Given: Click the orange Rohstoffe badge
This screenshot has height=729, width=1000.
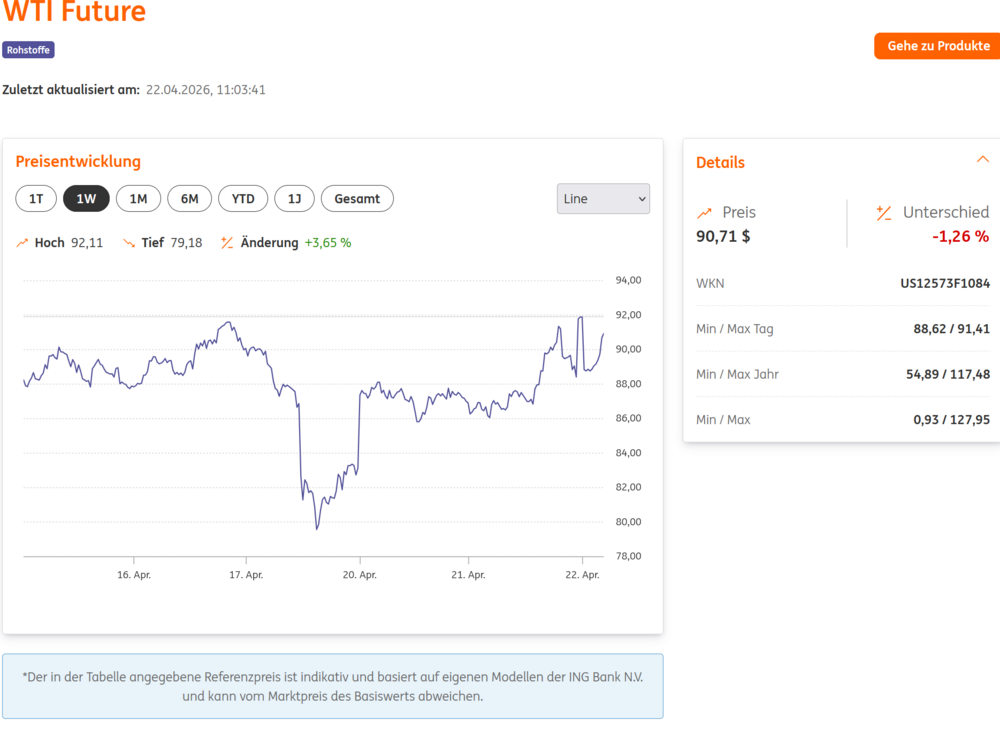Looking at the screenshot, I should (28, 49).
